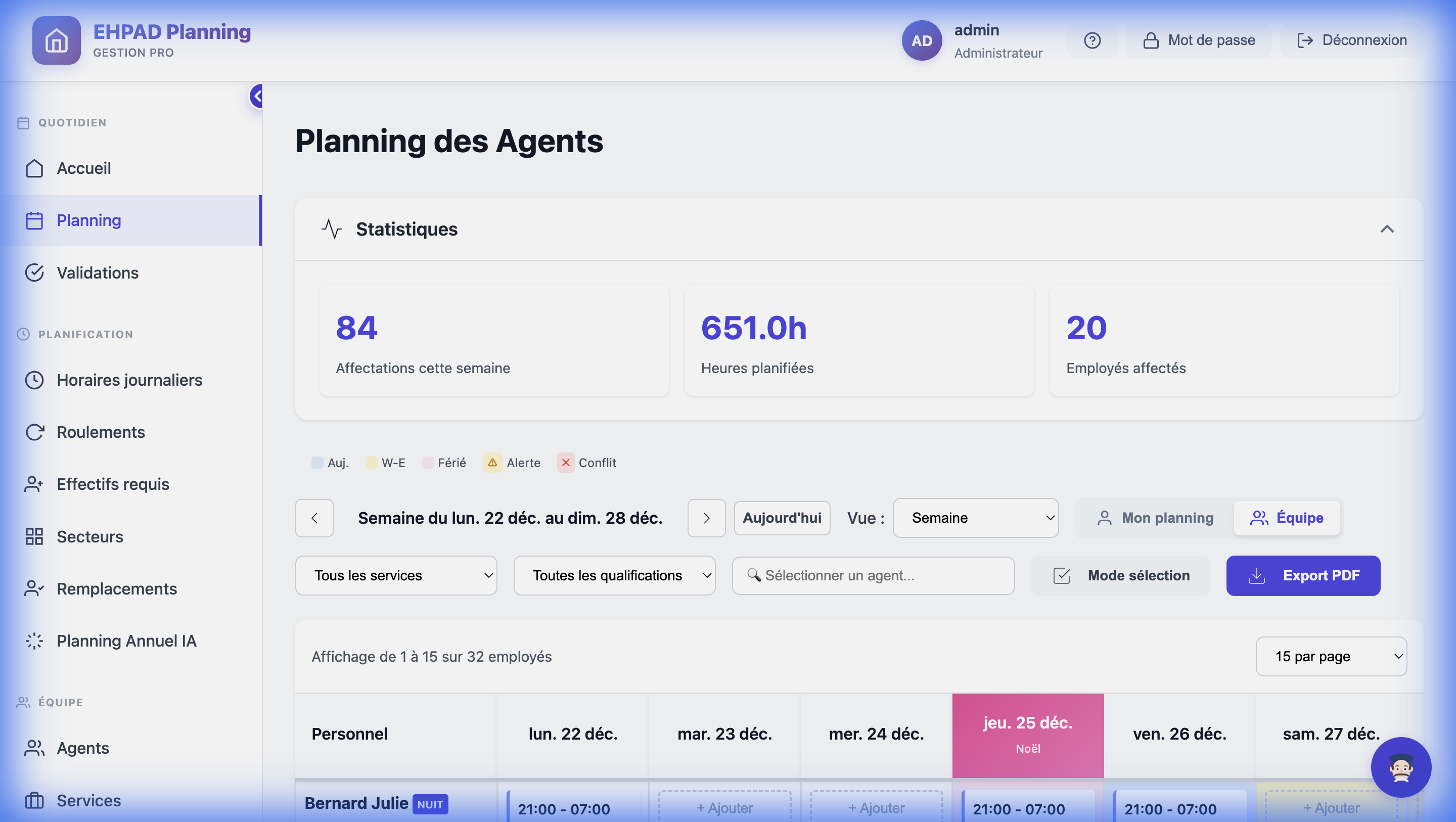Click the Agents icon in sidebar
1456x822 pixels.
34,747
